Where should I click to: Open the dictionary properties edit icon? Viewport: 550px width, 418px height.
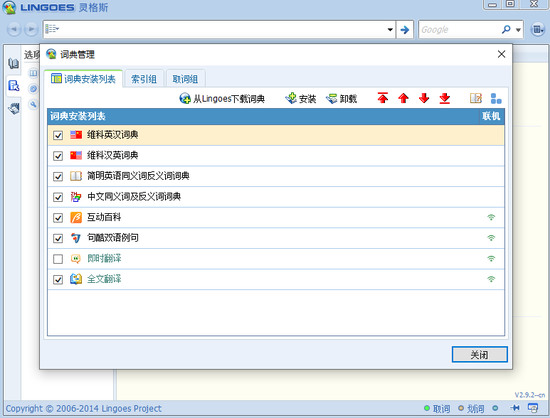point(476,98)
